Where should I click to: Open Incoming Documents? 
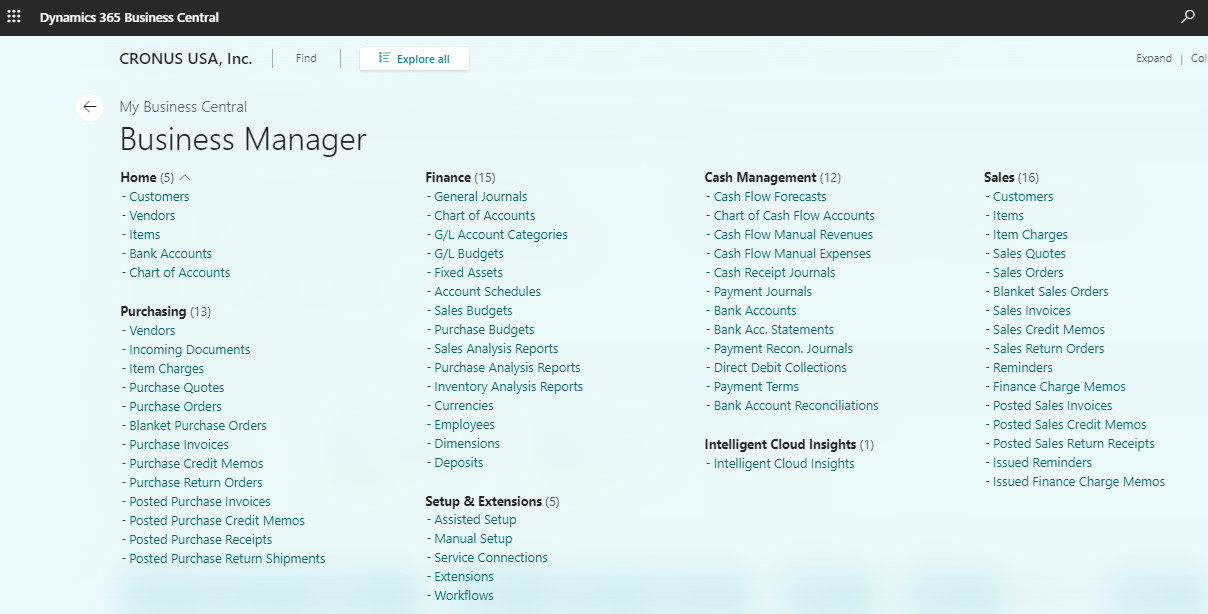(x=189, y=350)
